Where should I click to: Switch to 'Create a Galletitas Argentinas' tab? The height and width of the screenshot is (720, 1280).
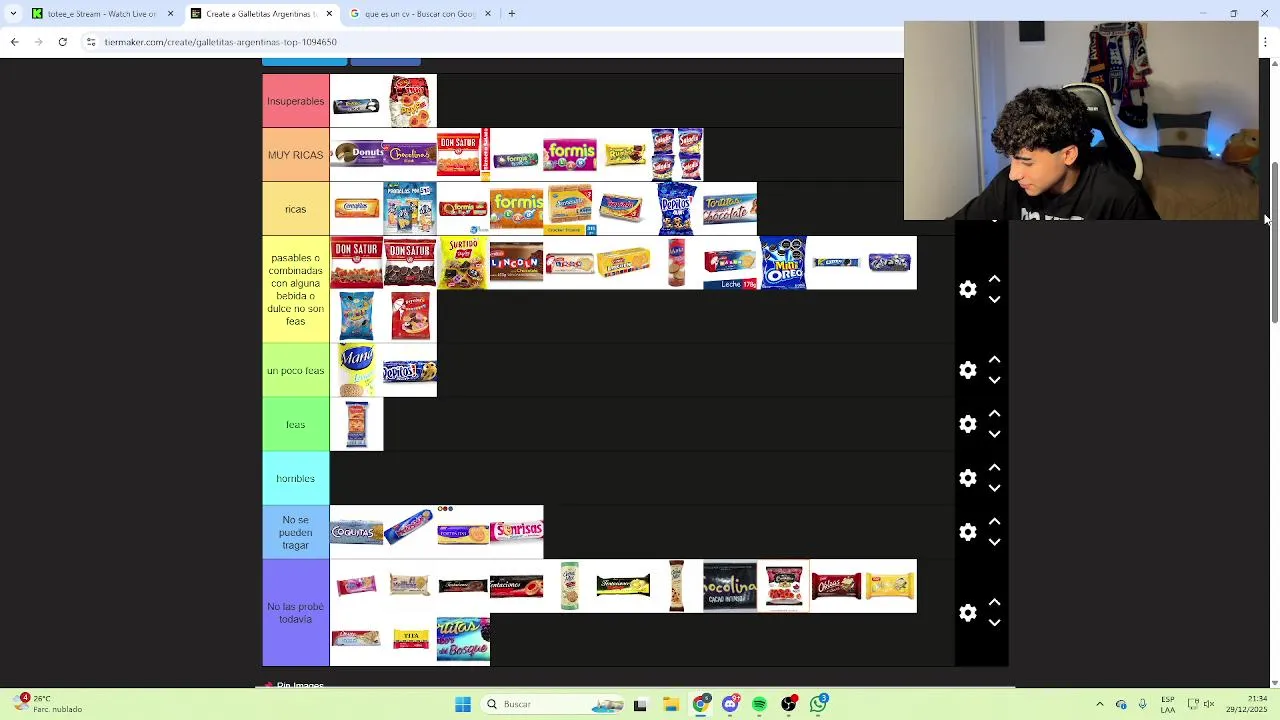tap(263, 14)
